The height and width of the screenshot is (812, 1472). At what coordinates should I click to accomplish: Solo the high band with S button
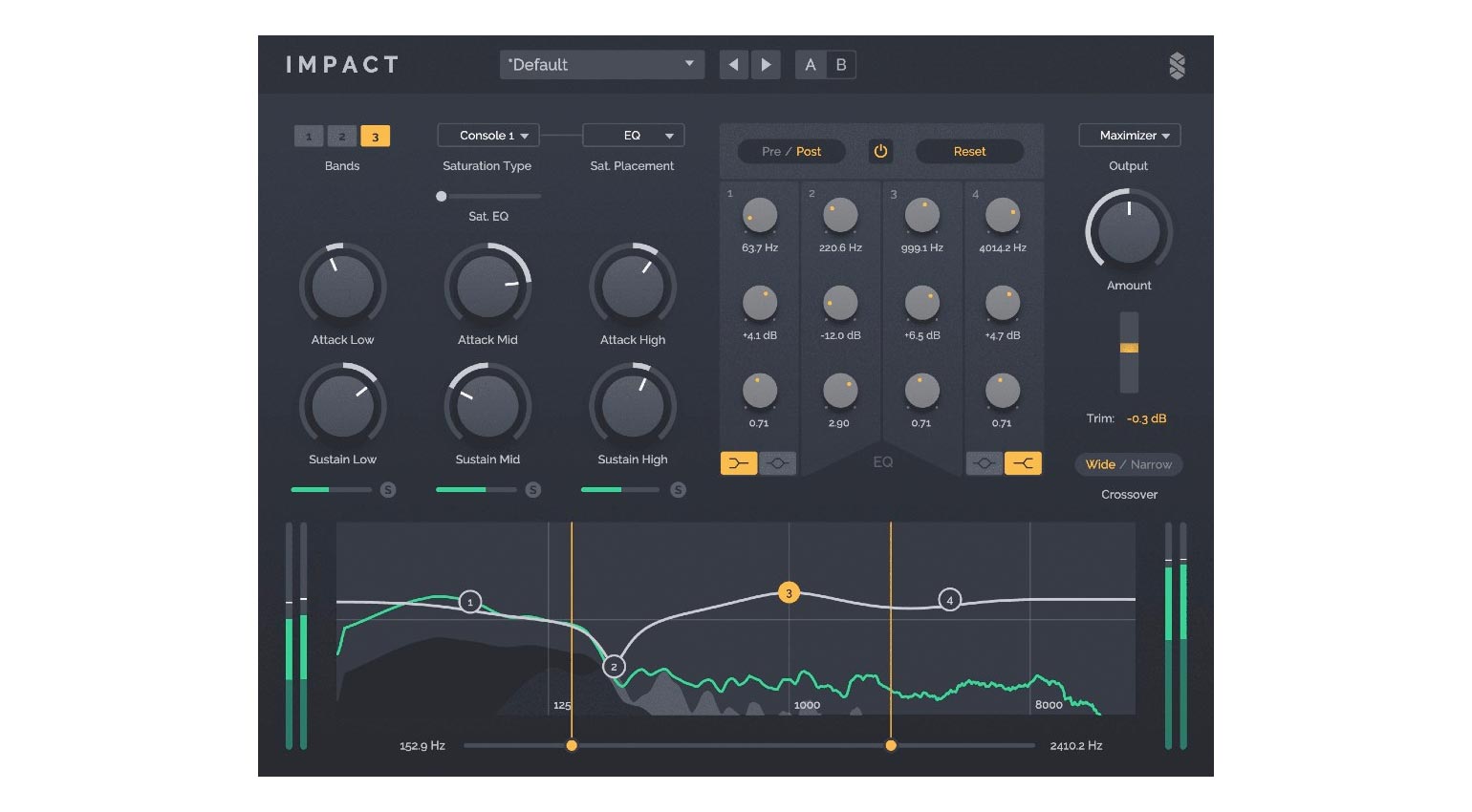tap(678, 490)
